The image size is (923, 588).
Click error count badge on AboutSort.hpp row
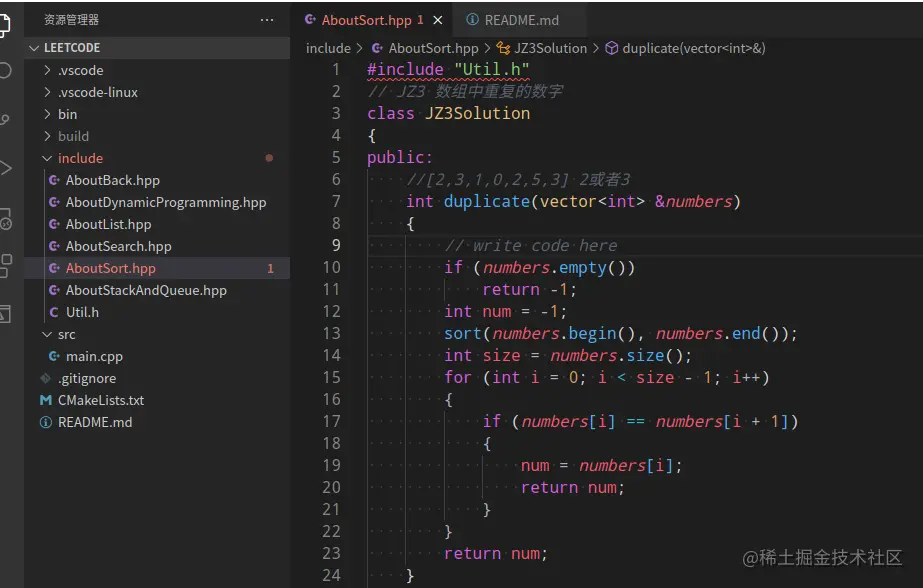270,268
